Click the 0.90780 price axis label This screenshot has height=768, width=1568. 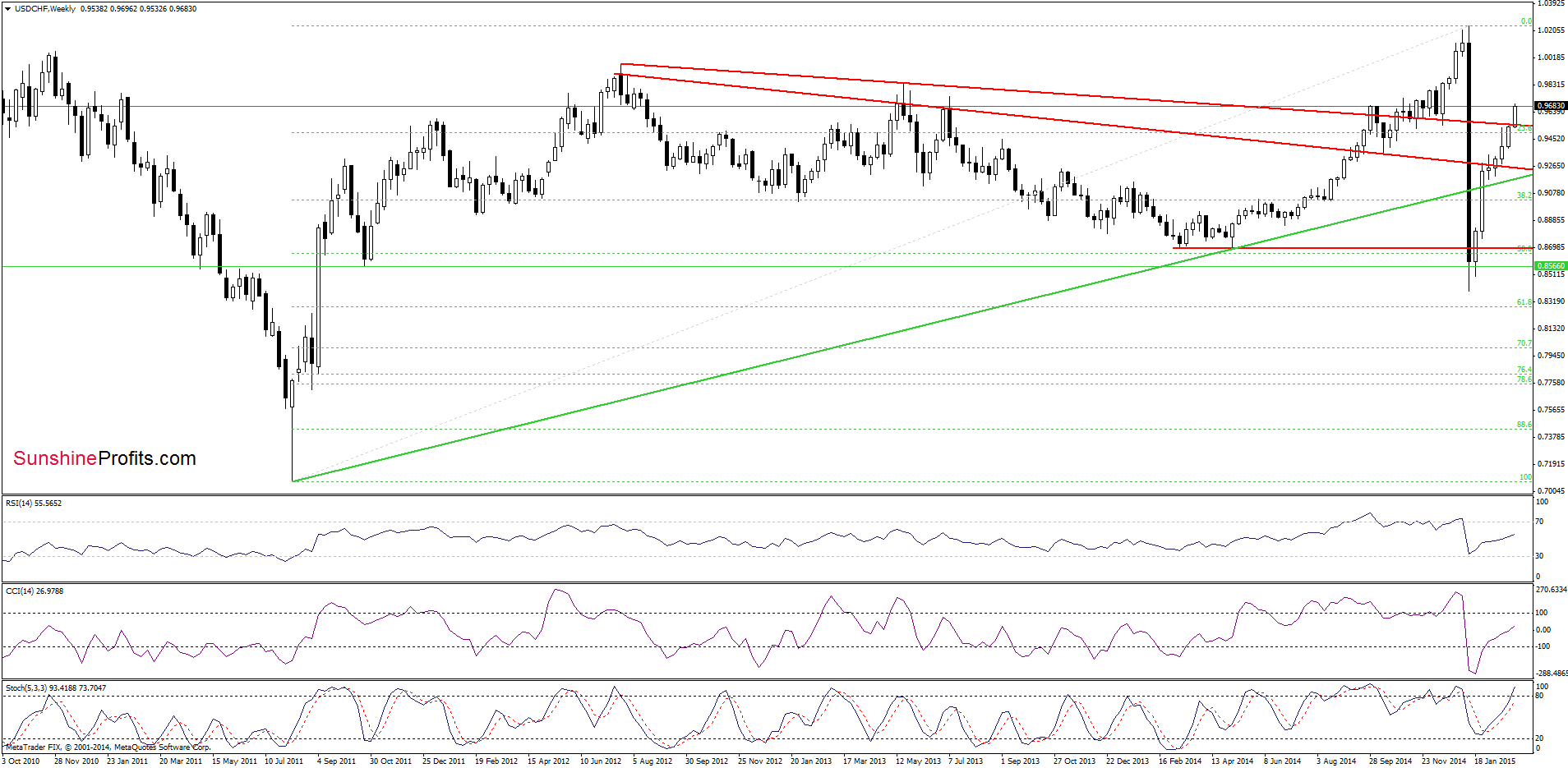[1551, 193]
